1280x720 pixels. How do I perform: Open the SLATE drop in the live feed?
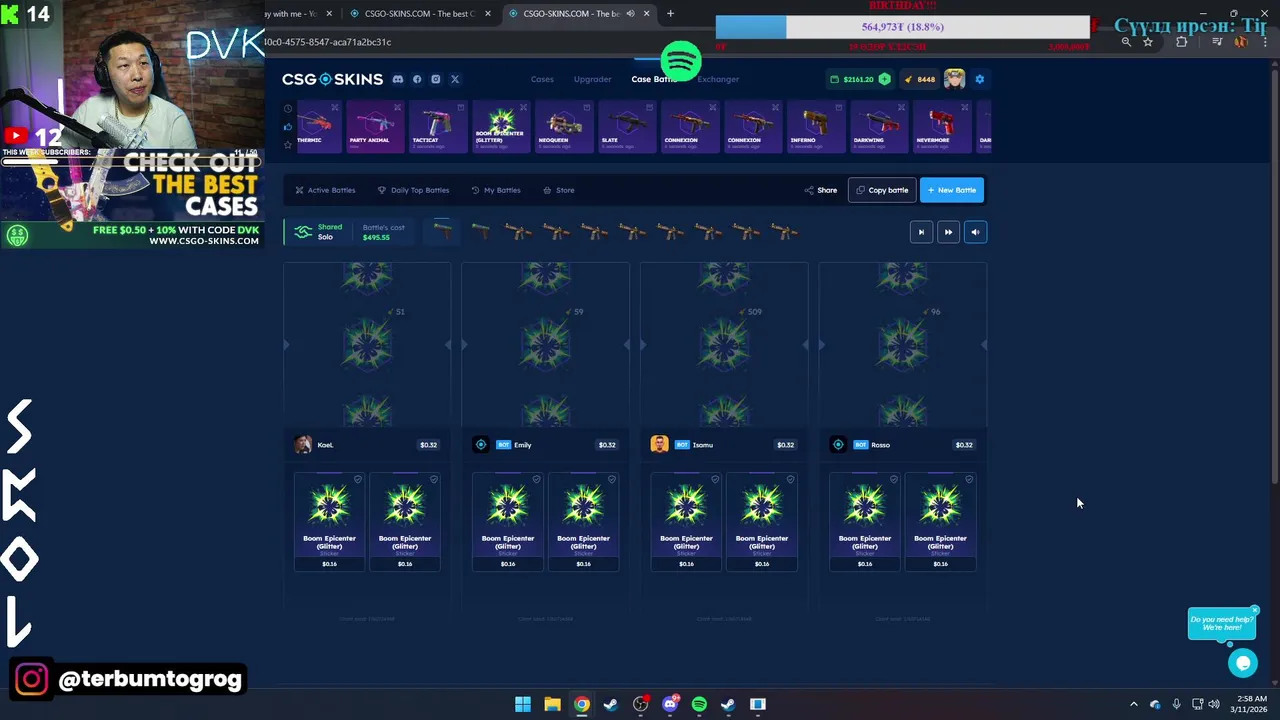tap(628, 127)
